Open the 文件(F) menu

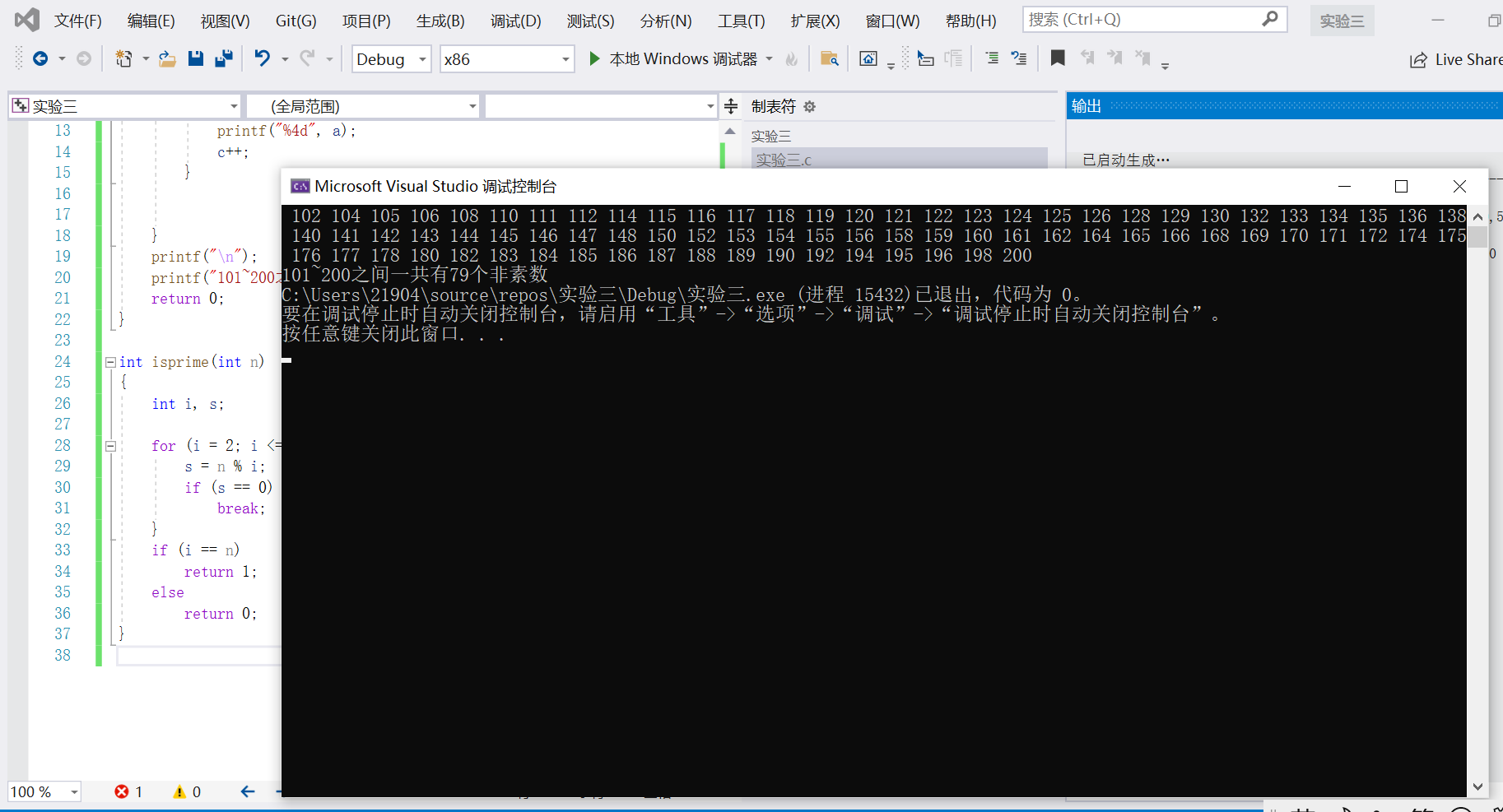[x=78, y=21]
